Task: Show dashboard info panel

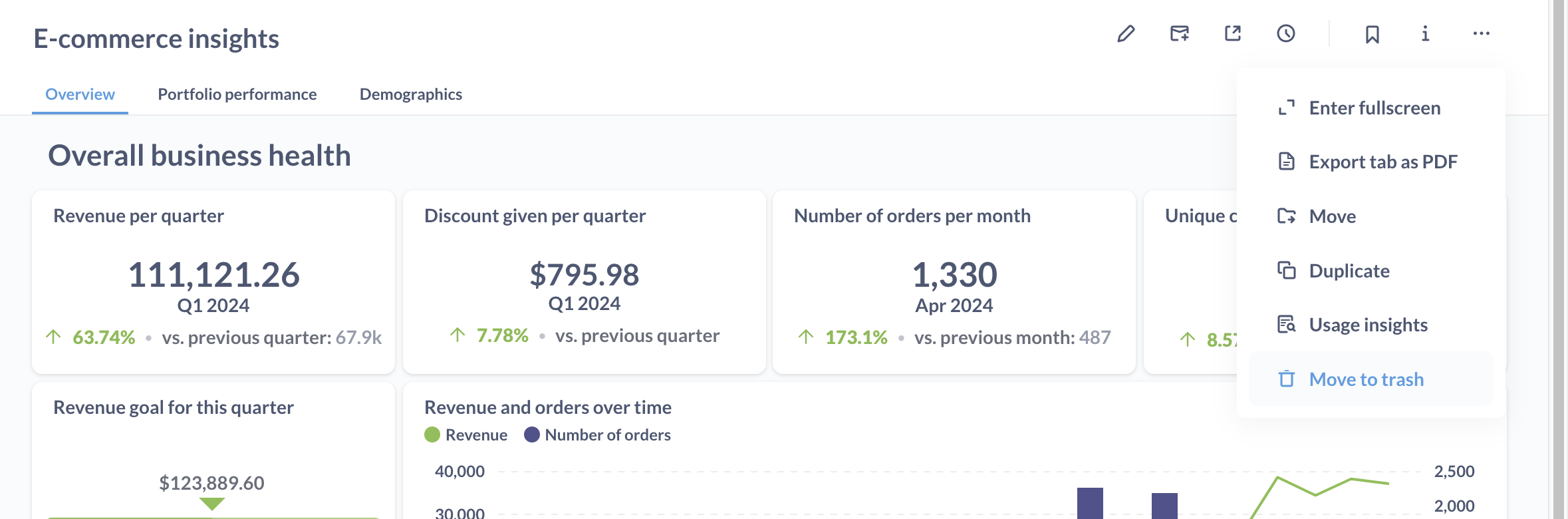Action: 1425,34
